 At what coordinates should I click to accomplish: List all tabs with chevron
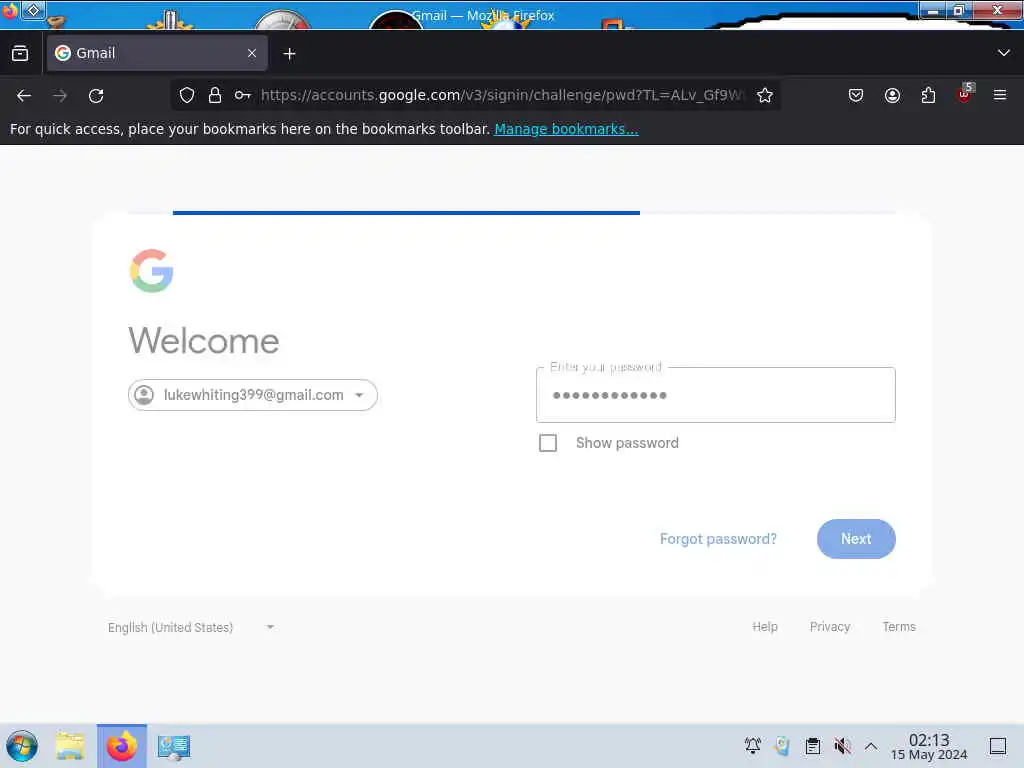point(1004,53)
